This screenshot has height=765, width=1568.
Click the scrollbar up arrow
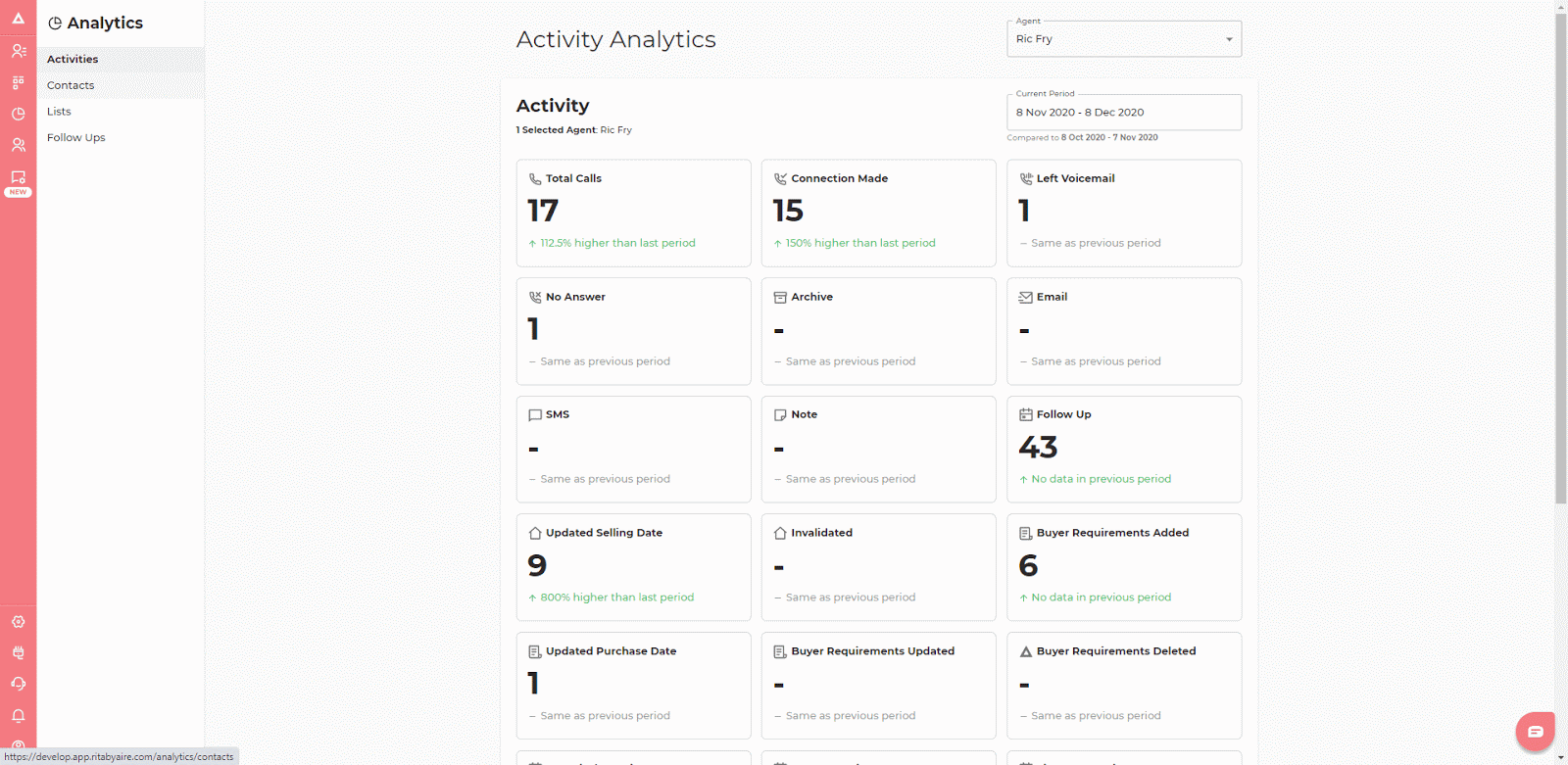[1560, 6]
